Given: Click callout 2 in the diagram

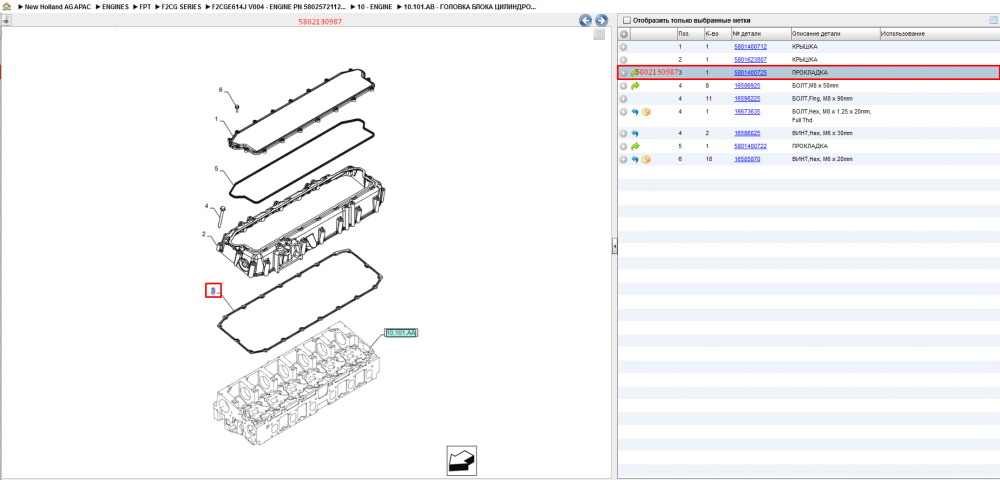Looking at the screenshot, I should coord(204,235).
